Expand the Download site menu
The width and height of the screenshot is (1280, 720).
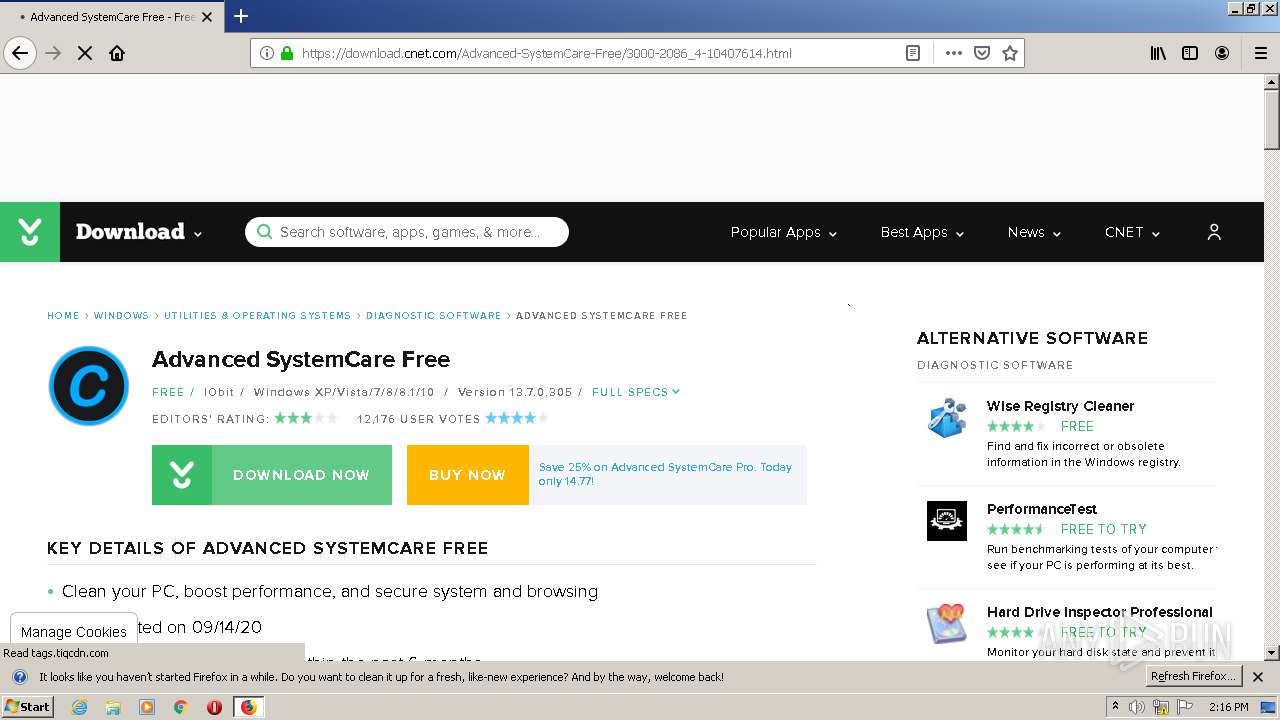pyautogui.click(x=139, y=232)
